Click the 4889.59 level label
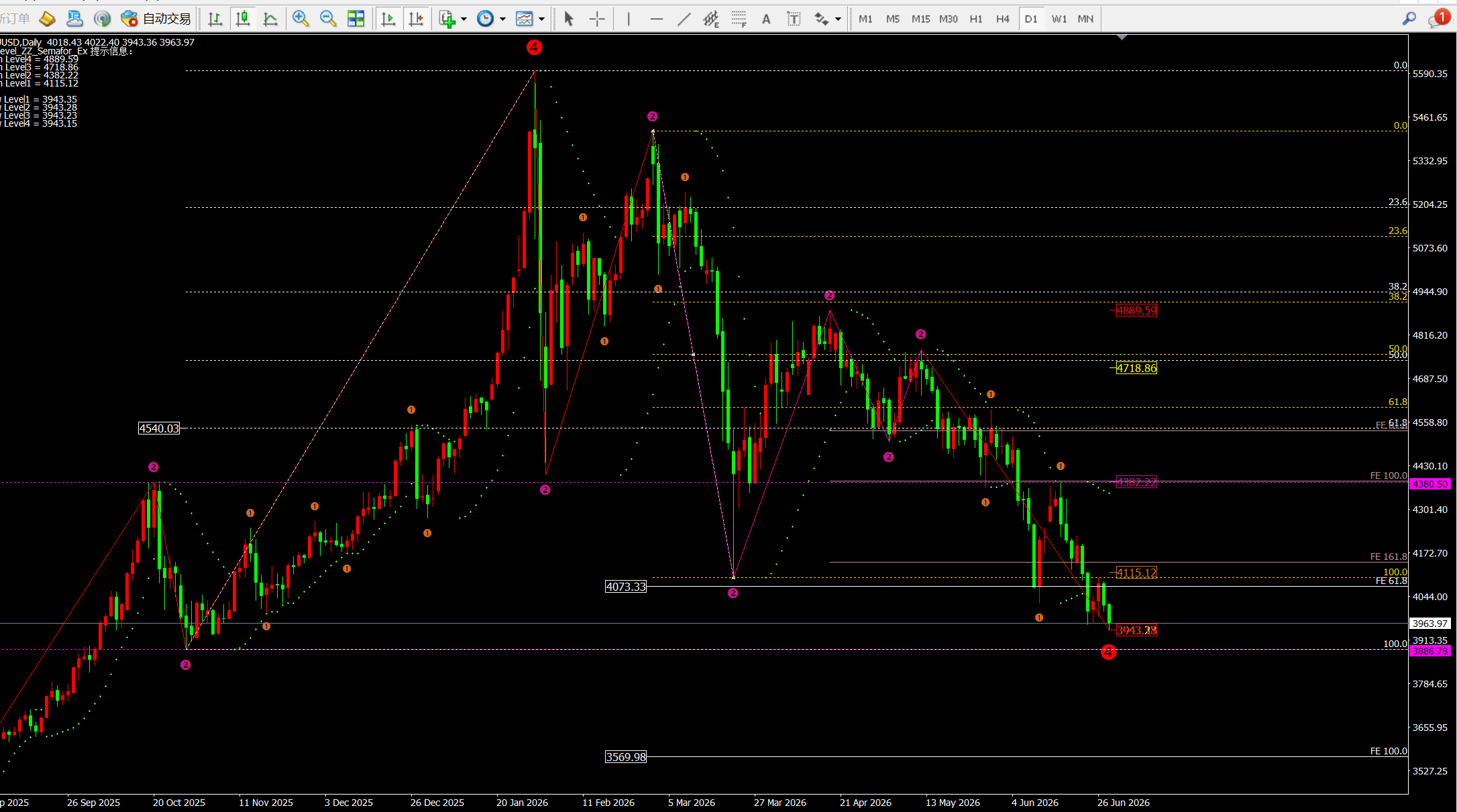 tap(1136, 310)
